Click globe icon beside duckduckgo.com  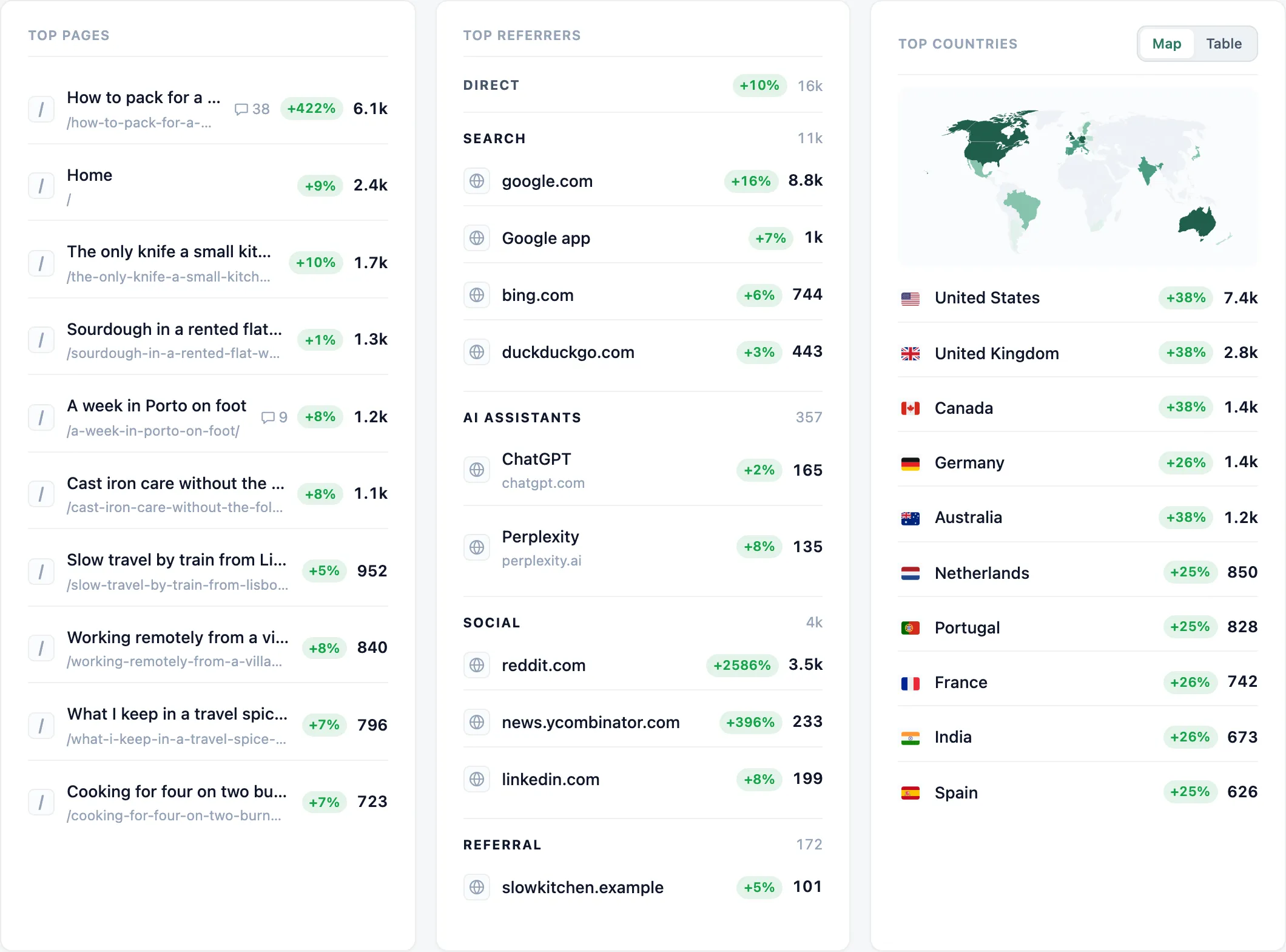pos(477,352)
